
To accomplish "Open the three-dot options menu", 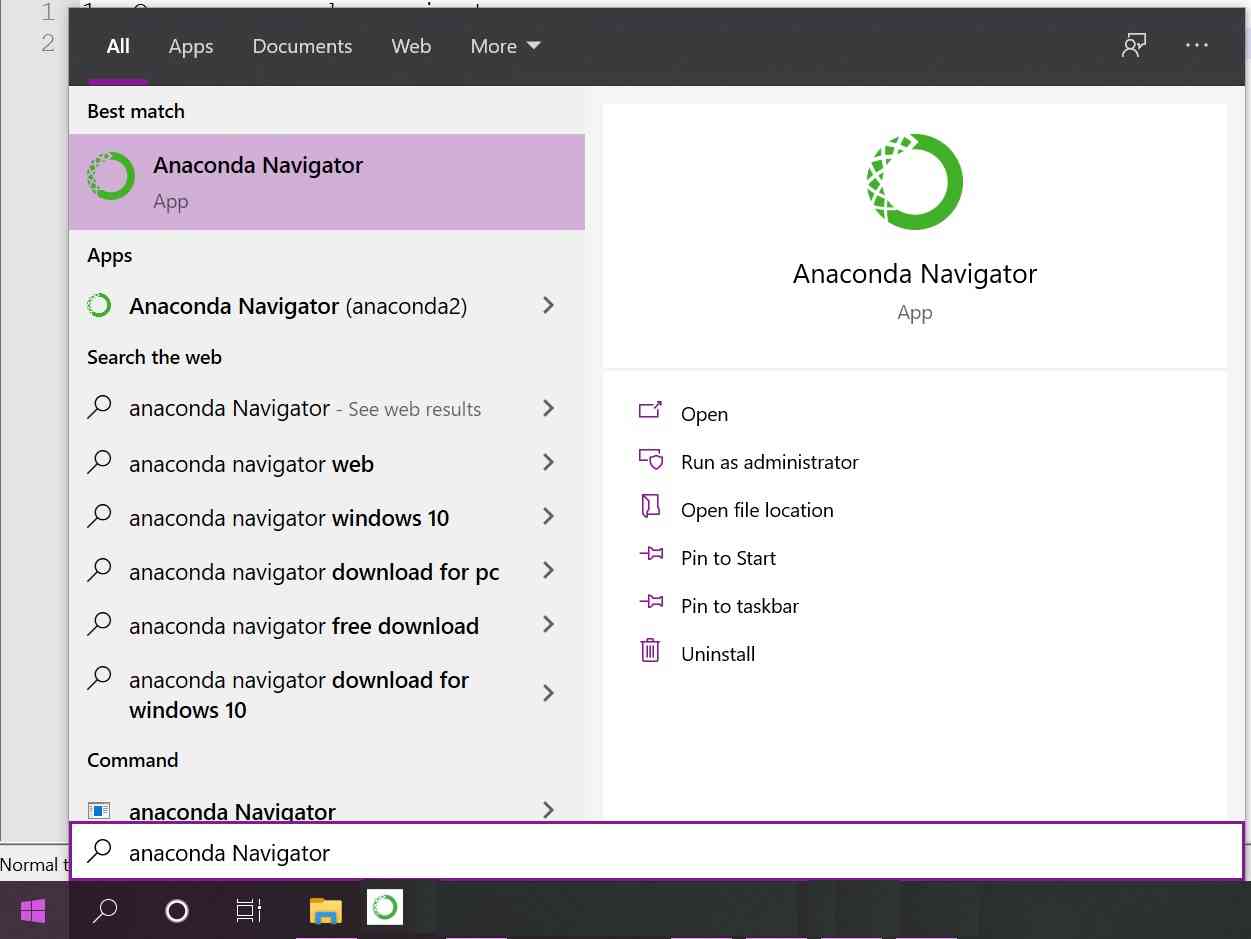I will tap(1197, 45).
